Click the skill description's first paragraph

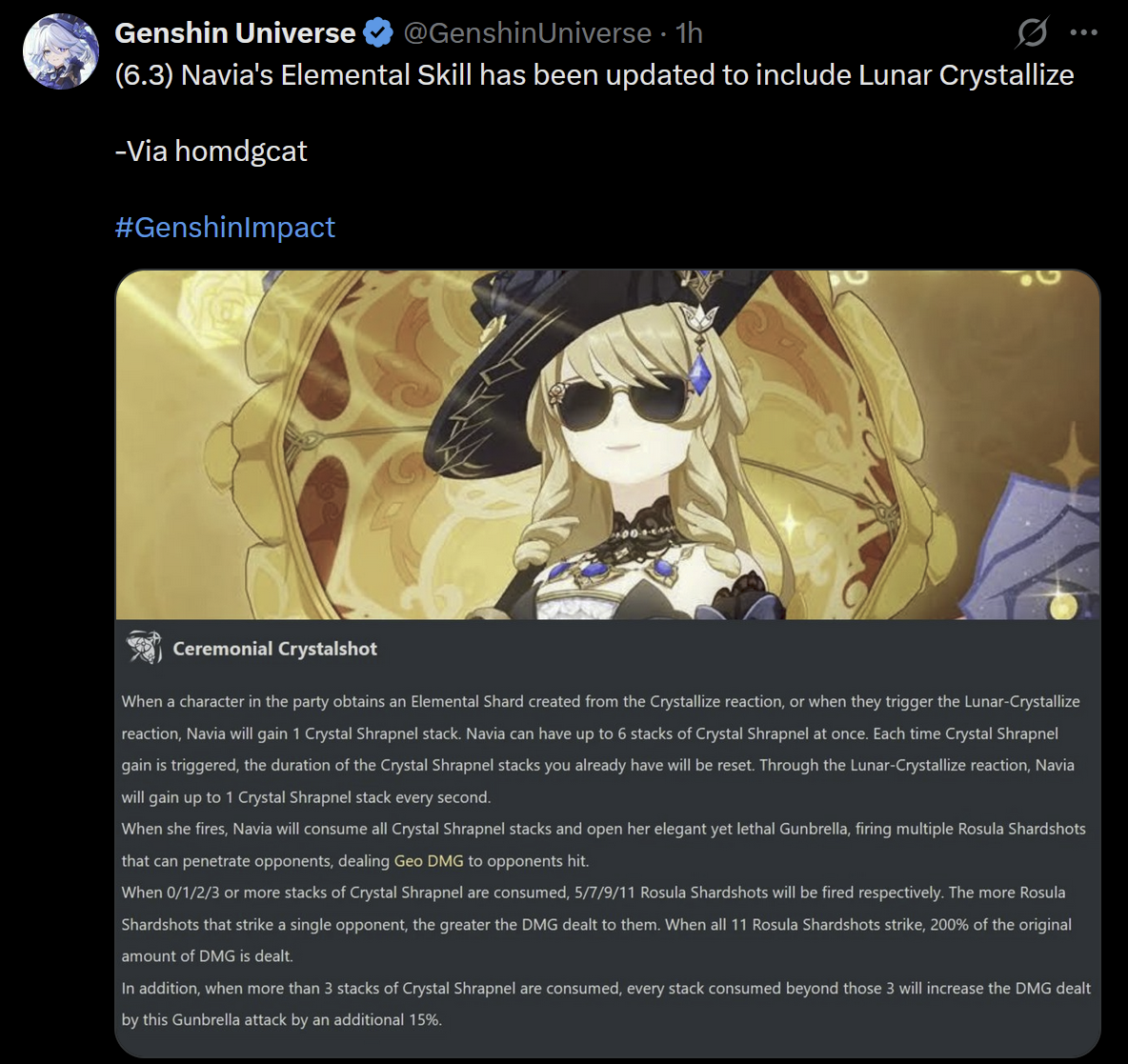601,750
